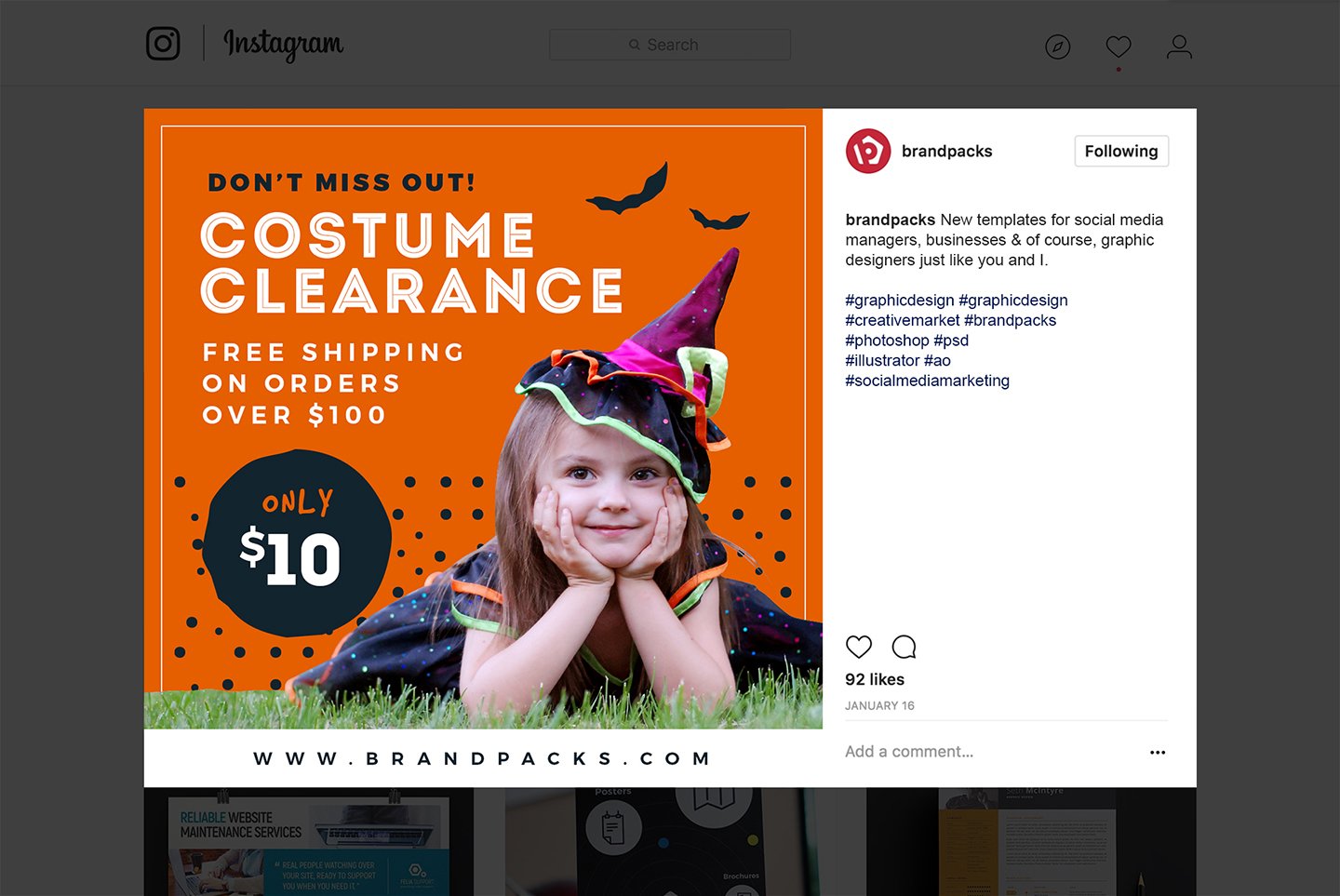Open the #socialmediamarketing hashtag

pyautogui.click(x=927, y=381)
